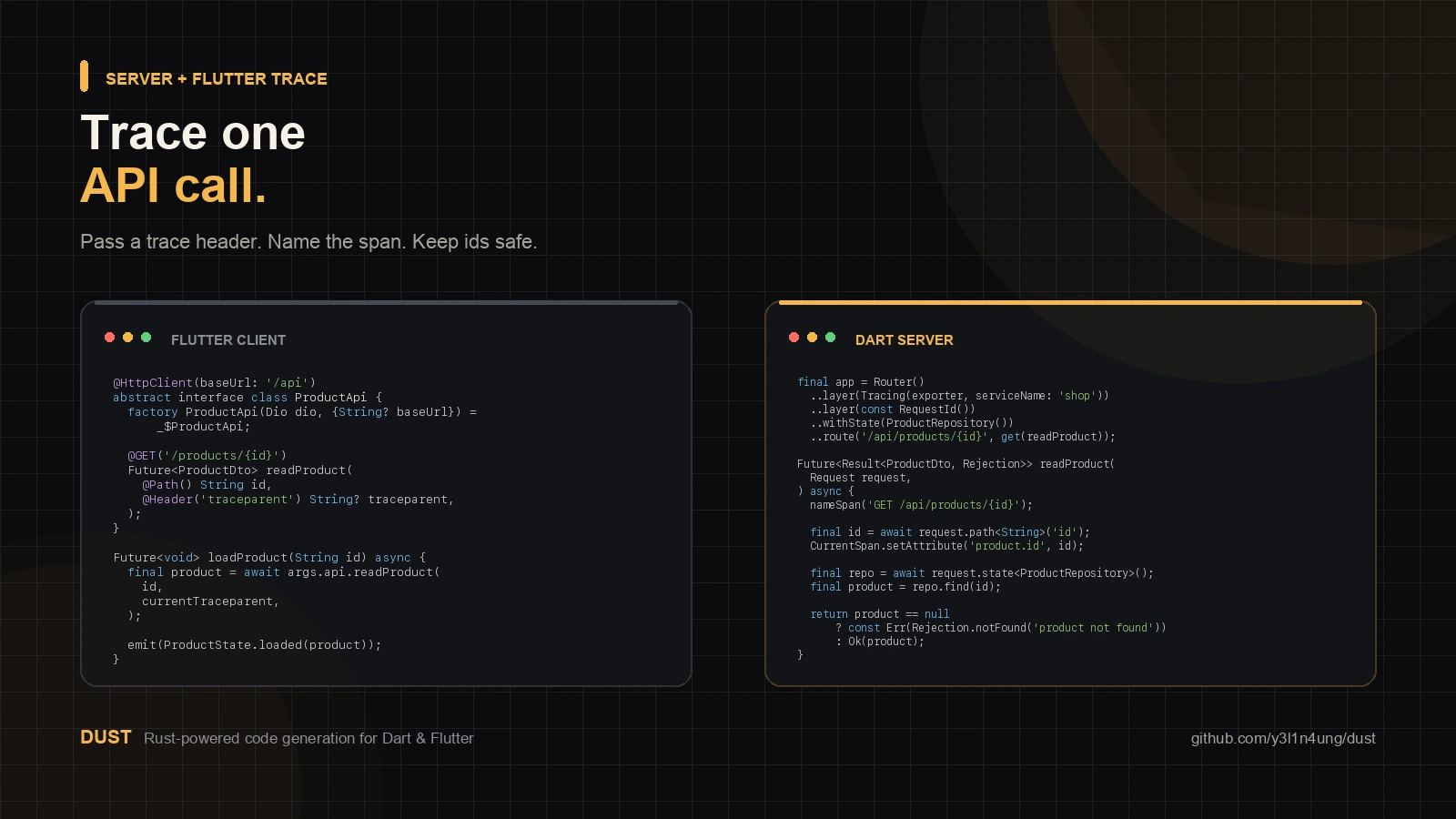Click the subtitle 'Pass a trace header...'
The image size is (1456, 819).
point(308,242)
